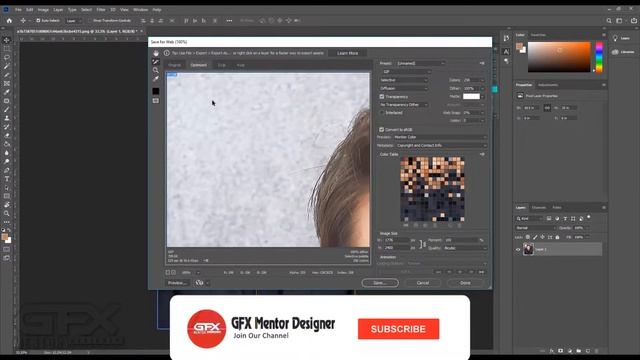Image resolution: width=640 pixels, height=360 pixels.
Task: Select the Zoom tool in main toolbar
Action: 7,213
